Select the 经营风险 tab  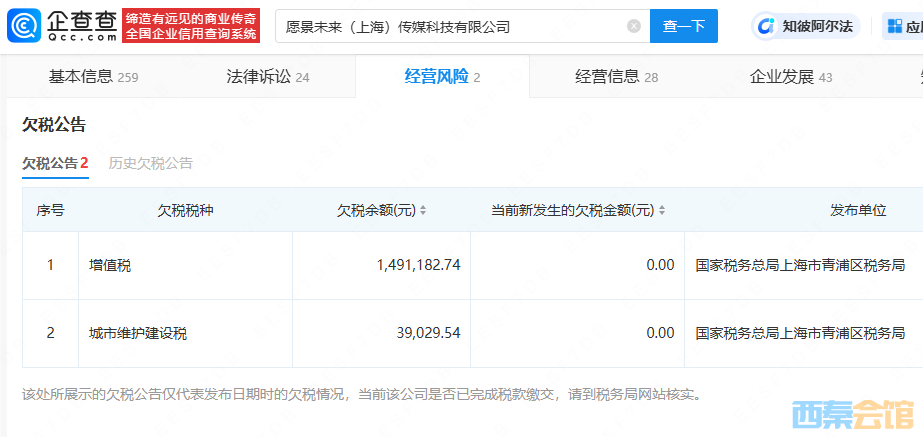coord(442,77)
